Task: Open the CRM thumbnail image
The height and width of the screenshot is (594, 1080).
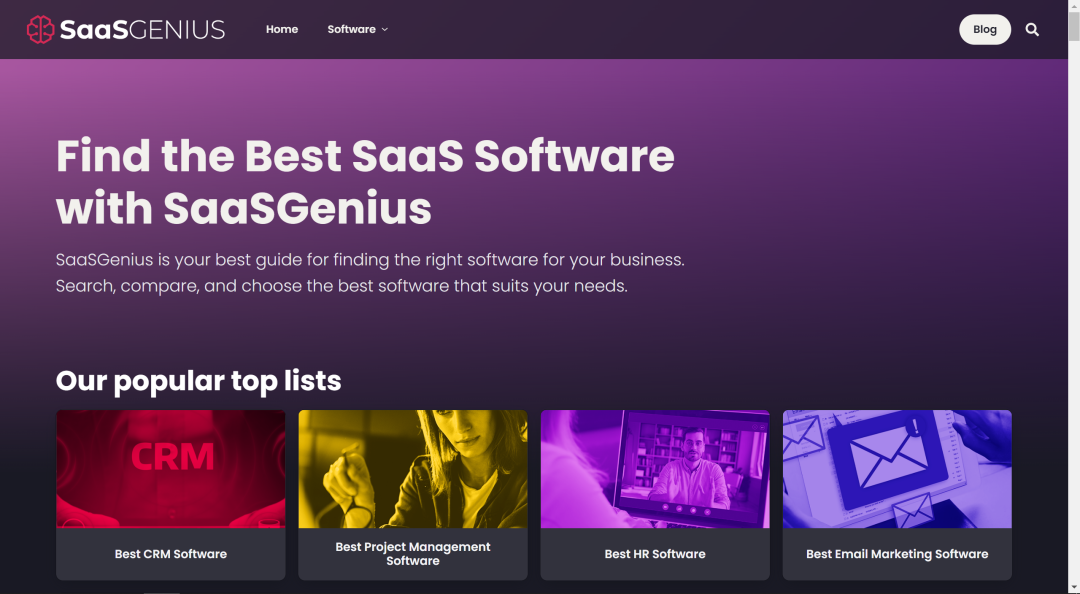Action: pos(171,469)
